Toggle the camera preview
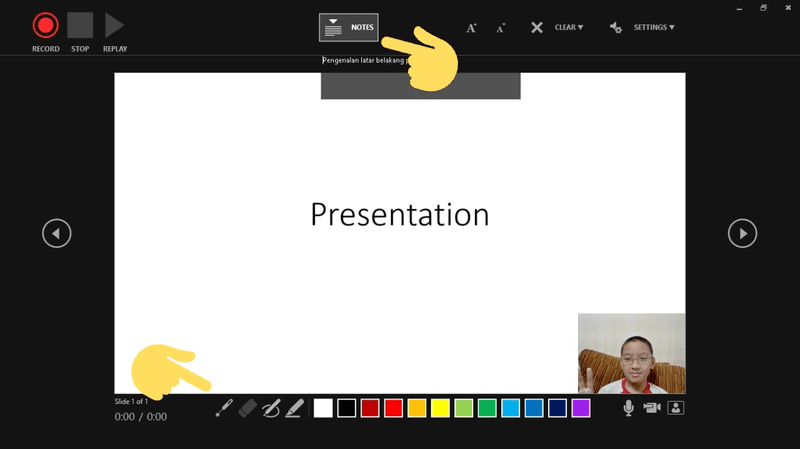 click(x=675, y=408)
